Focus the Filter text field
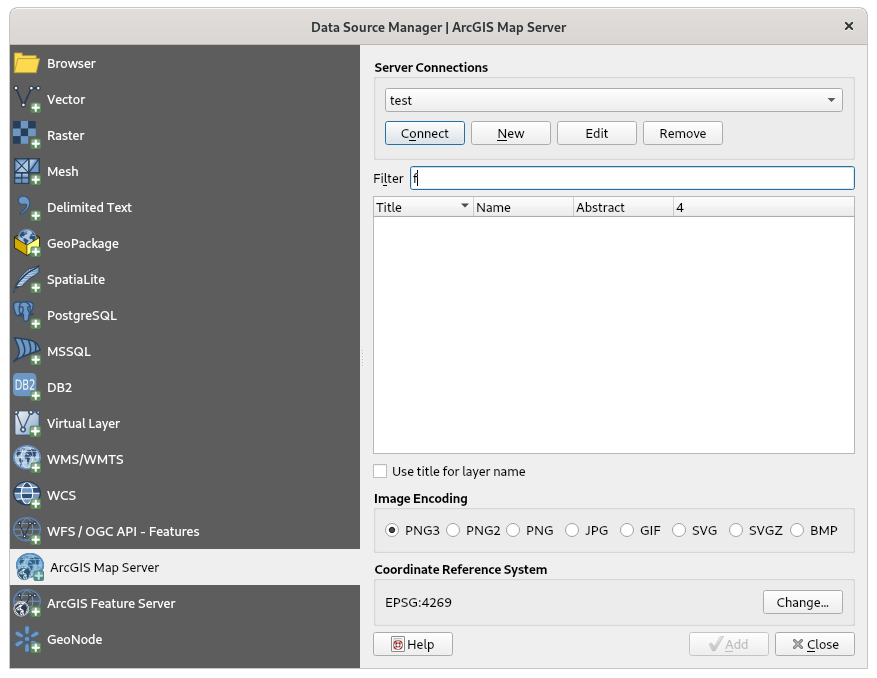This screenshot has width=877, height=678. 632,178
